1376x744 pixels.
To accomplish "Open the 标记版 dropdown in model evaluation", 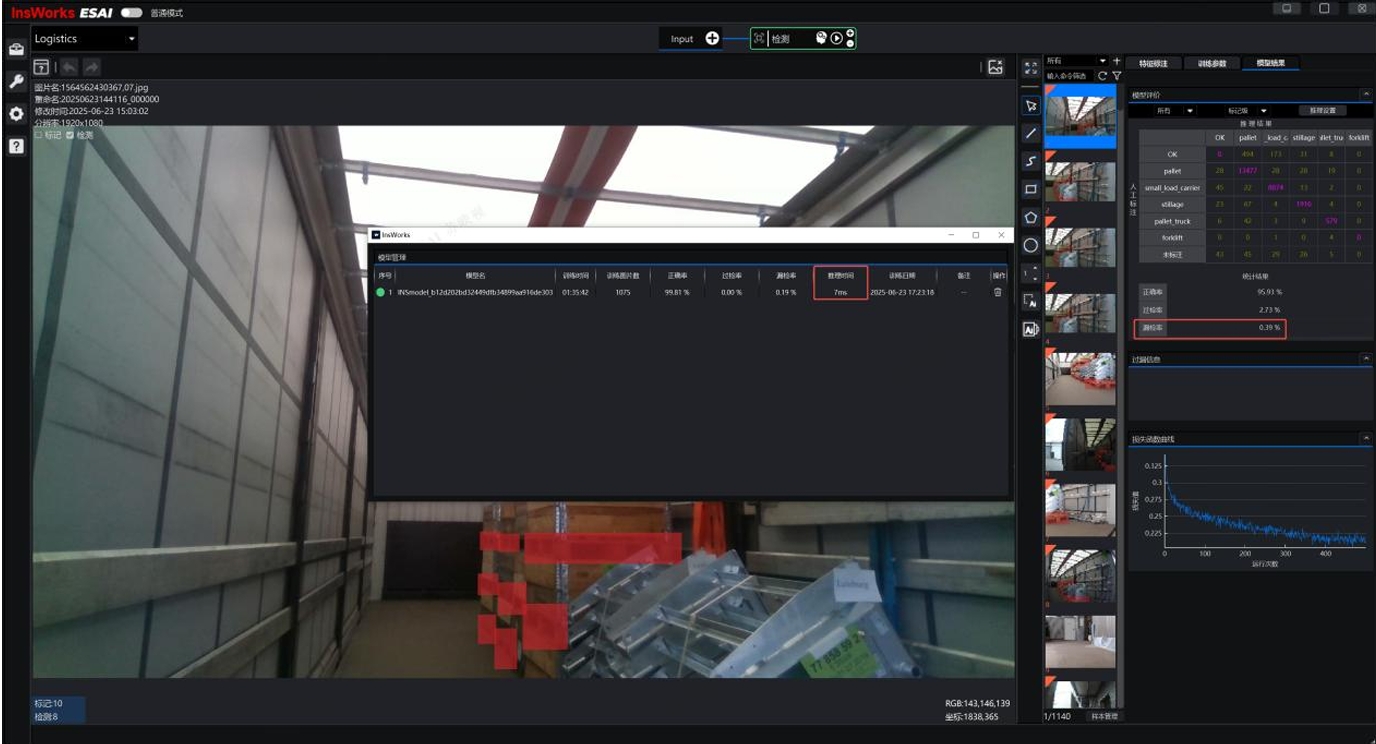I will pos(1247,111).
